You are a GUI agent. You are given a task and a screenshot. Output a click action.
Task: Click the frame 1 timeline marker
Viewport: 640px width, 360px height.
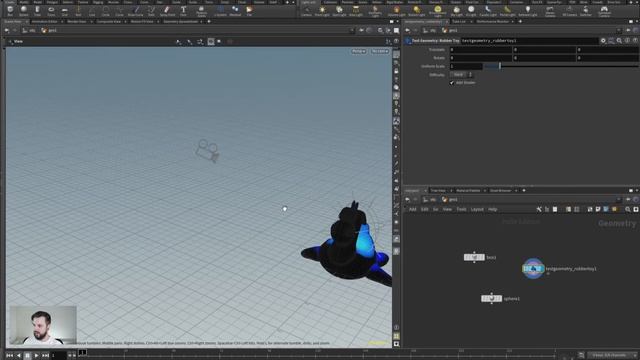point(82,352)
